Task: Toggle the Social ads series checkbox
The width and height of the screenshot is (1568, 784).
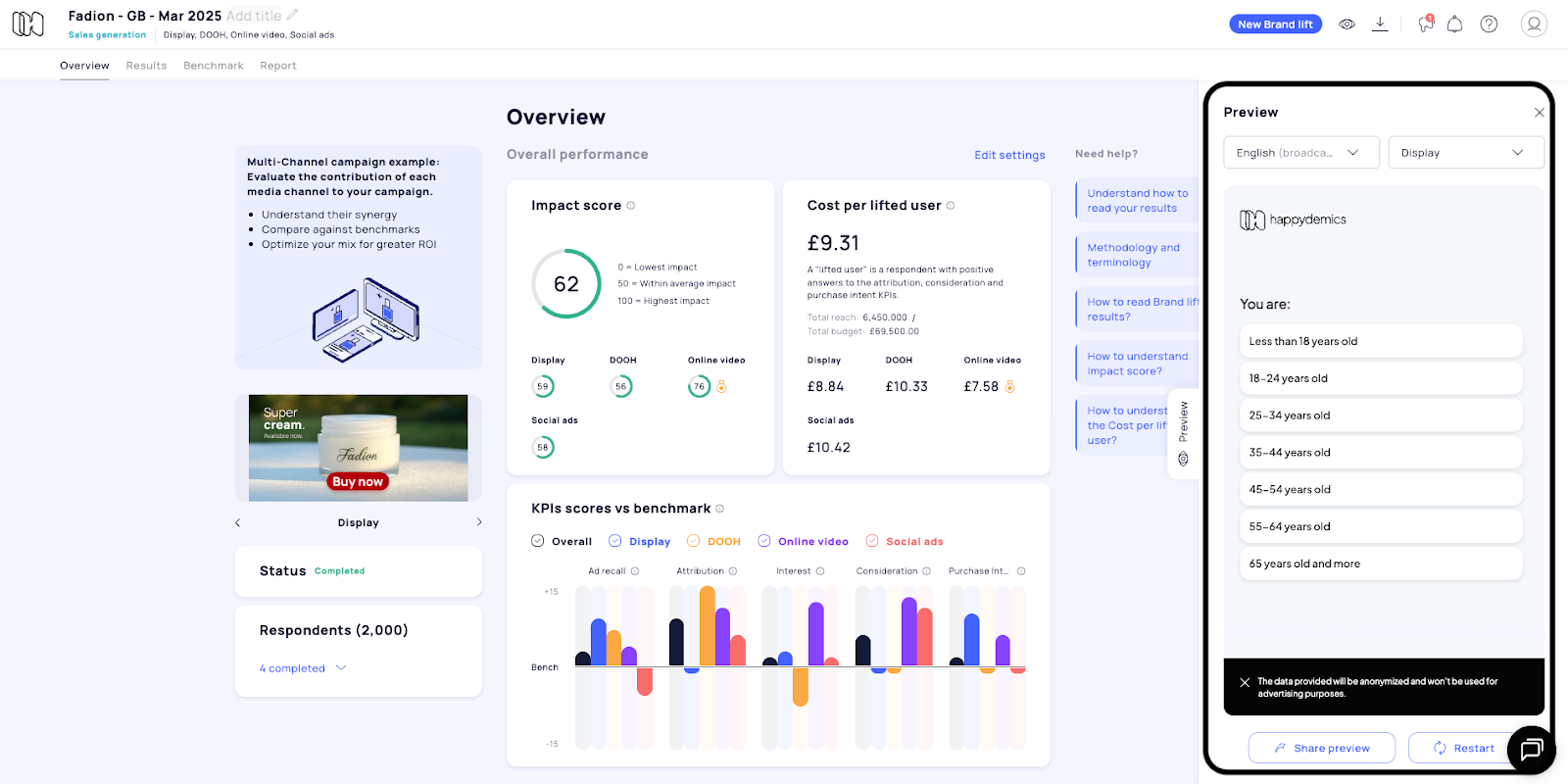Action: (872, 541)
